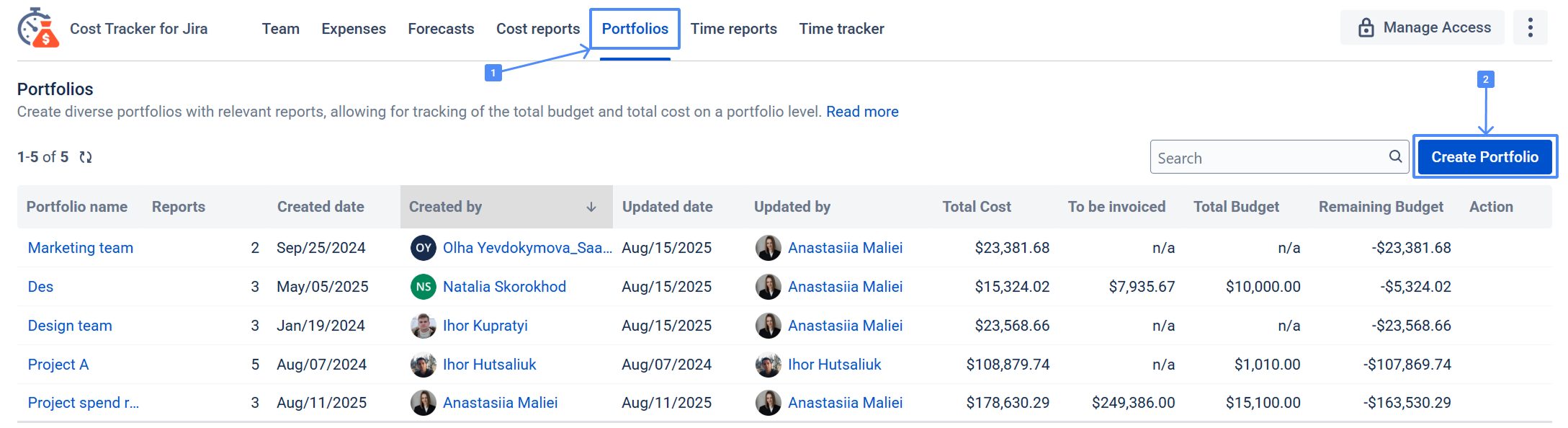Follow the Read more link
Viewport: 1568px width, 428px height.
[x=862, y=112]
